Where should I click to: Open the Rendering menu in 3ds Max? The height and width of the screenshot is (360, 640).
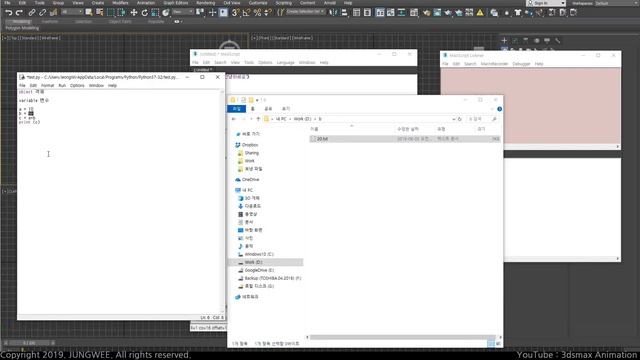(205, 3)
